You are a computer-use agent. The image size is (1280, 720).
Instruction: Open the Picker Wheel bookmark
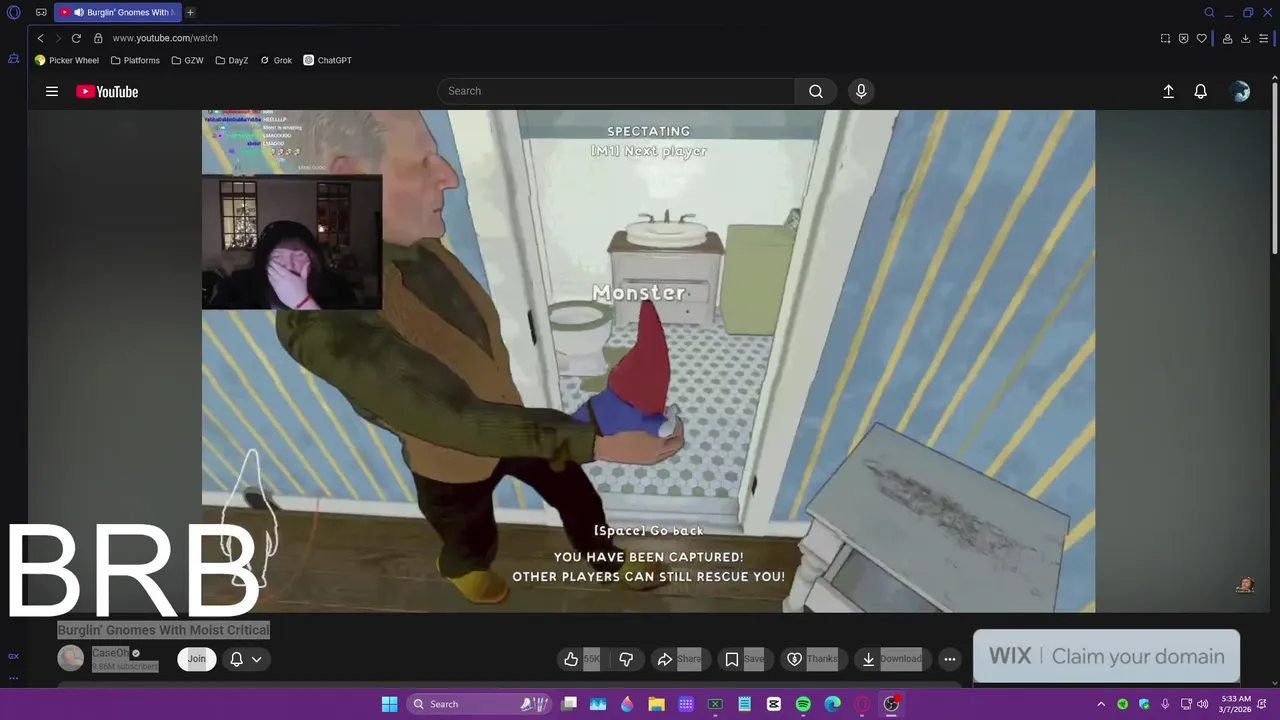tap(67, 60)
